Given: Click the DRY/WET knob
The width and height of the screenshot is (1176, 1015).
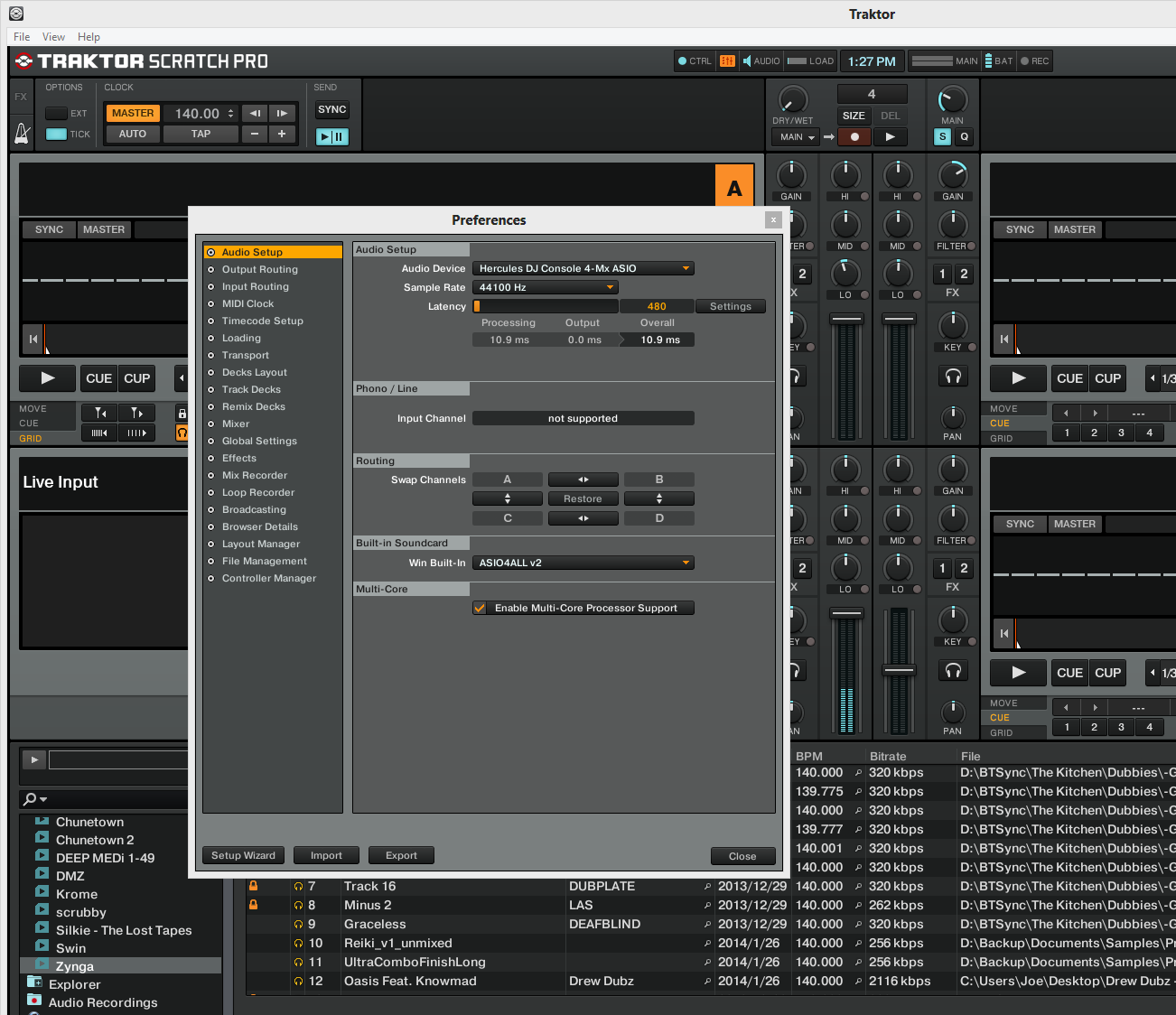Looking at the screenshot, I should (x=792, y=99).
